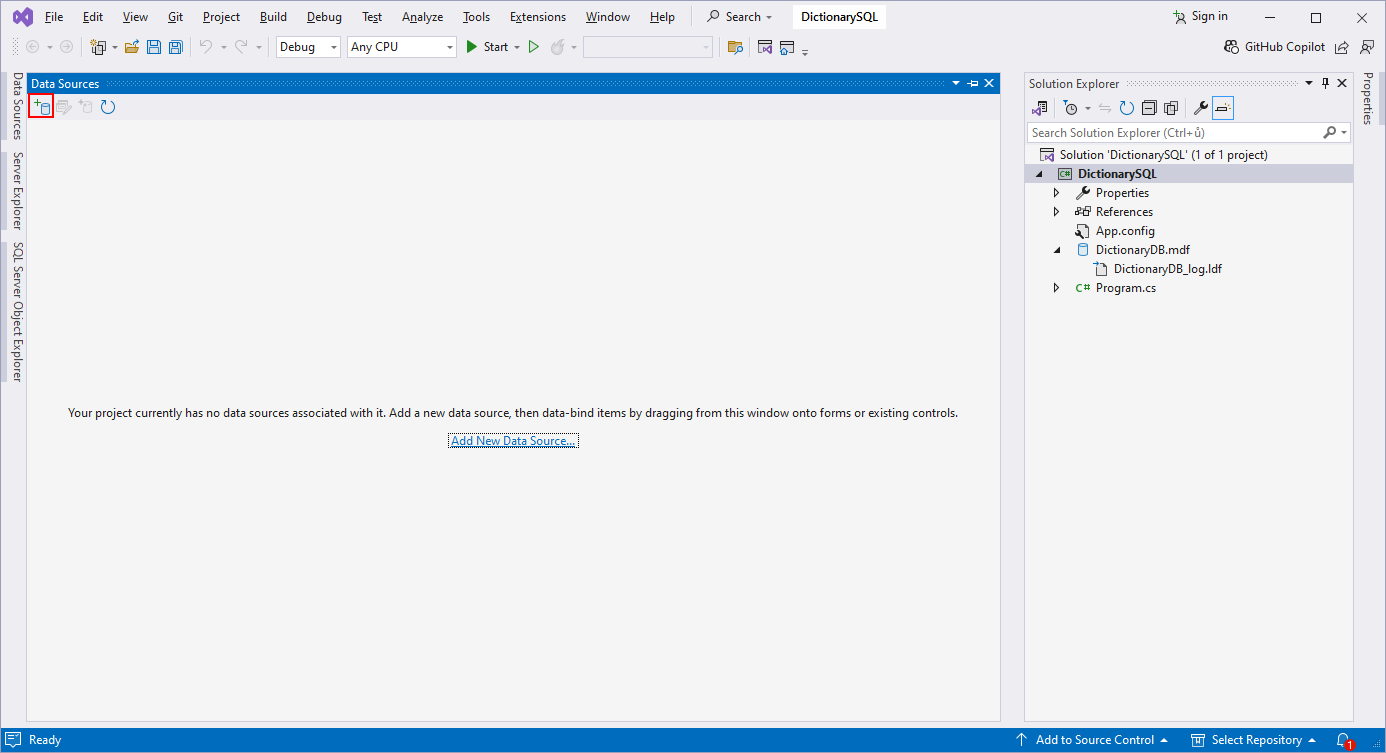Toggle auto-hide pin on Solution Explorer
This screenshot has width=1386, height=753.
(x=1326, y=84)
